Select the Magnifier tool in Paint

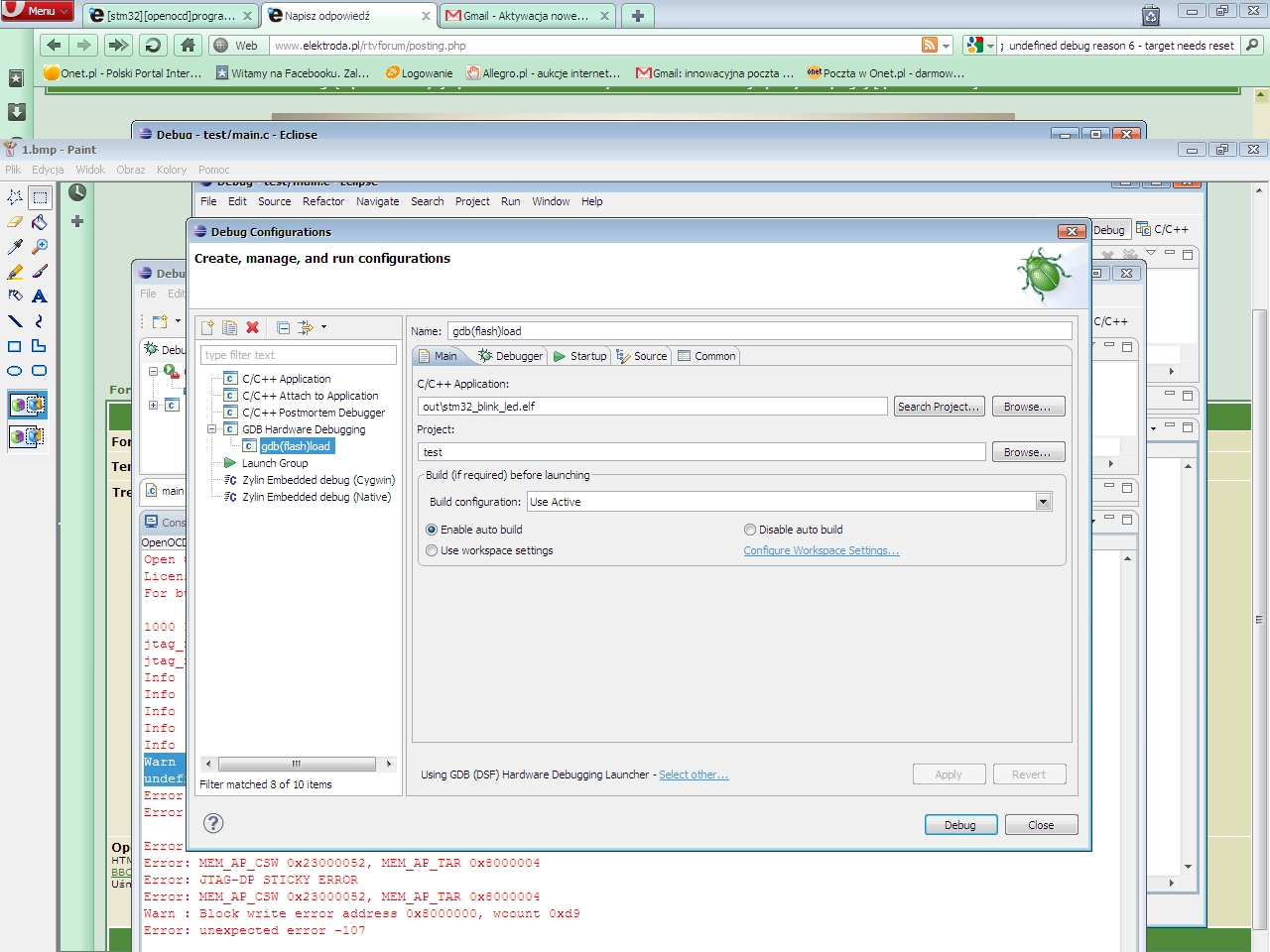pyautogui.click(x=40, y=247)
